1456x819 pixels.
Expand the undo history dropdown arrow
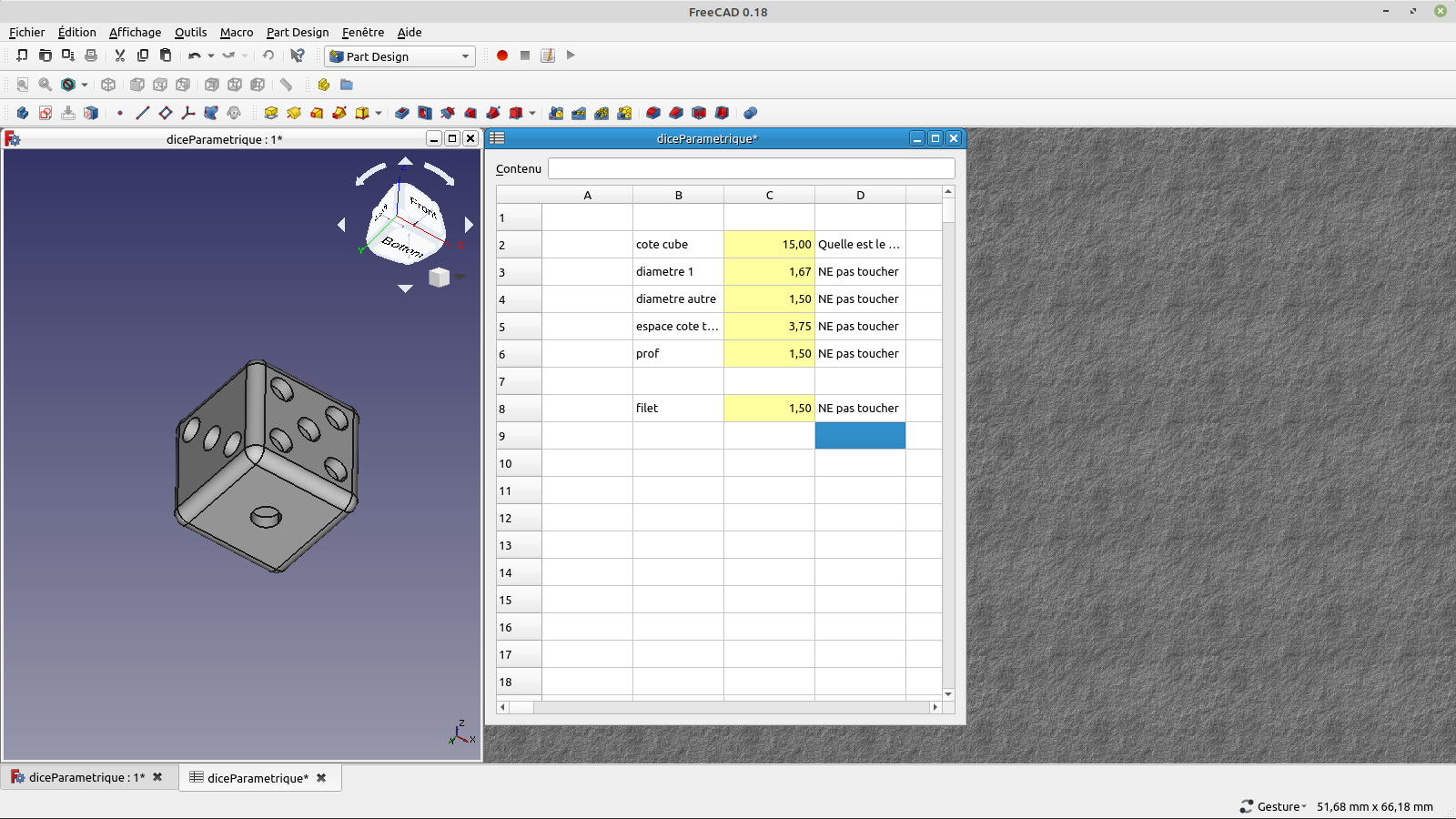[211, 56]
